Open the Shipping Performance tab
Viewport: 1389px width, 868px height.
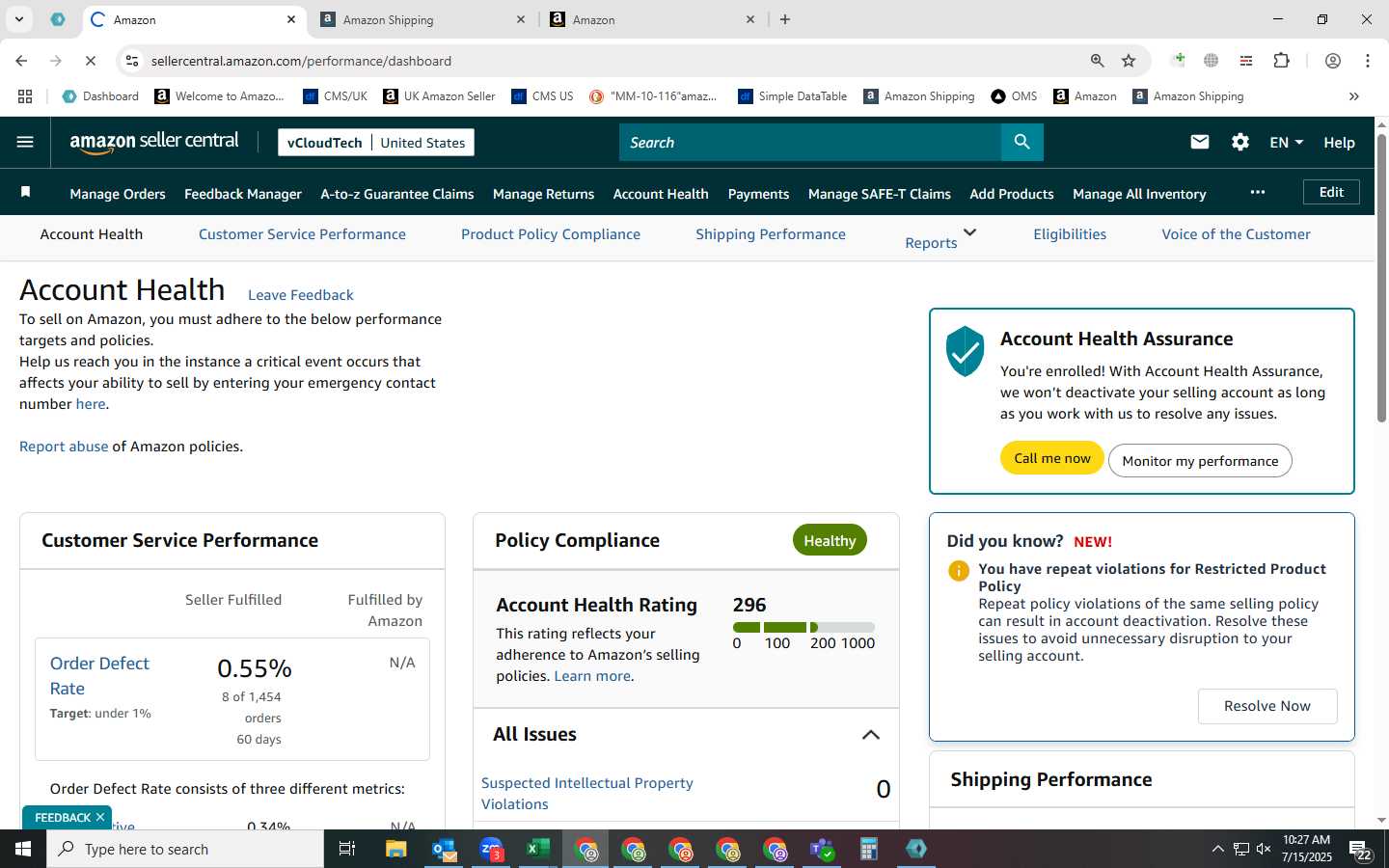click(771, 234)
